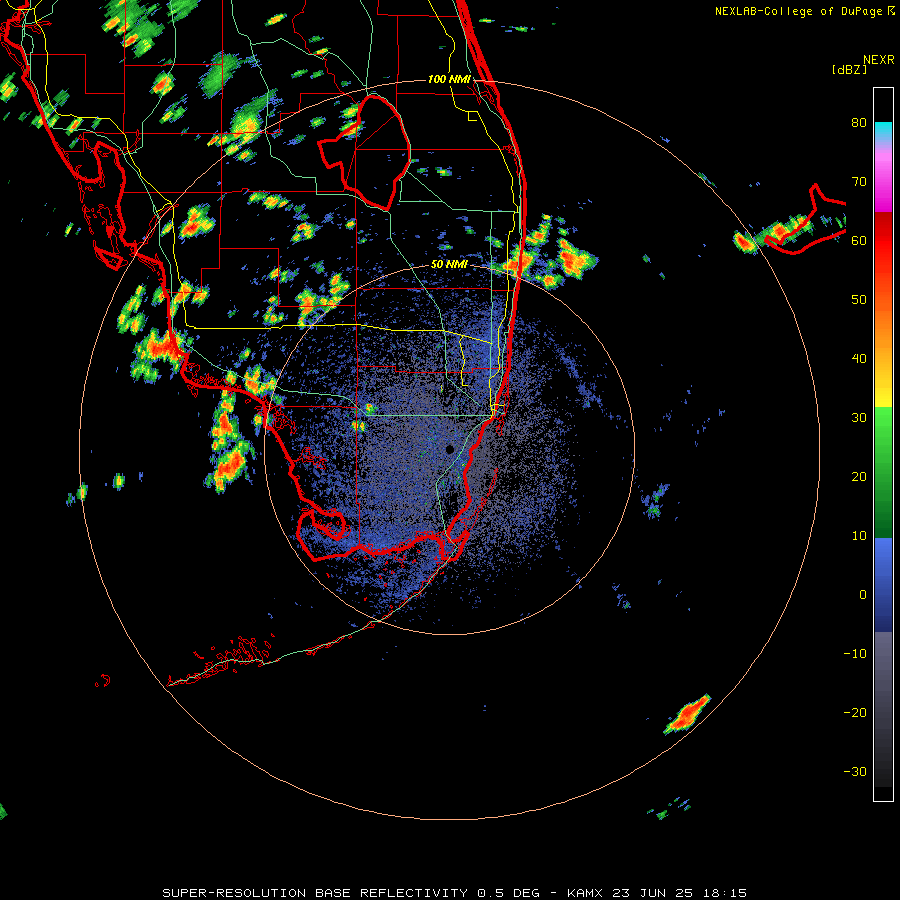Screen dimensions: 900x900
Task: Click the -10 value on the dBZ scale
Action: point(855,653)
